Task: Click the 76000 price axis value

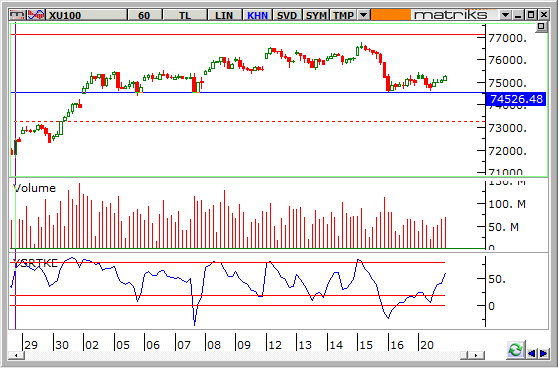Action: point(508,60)
